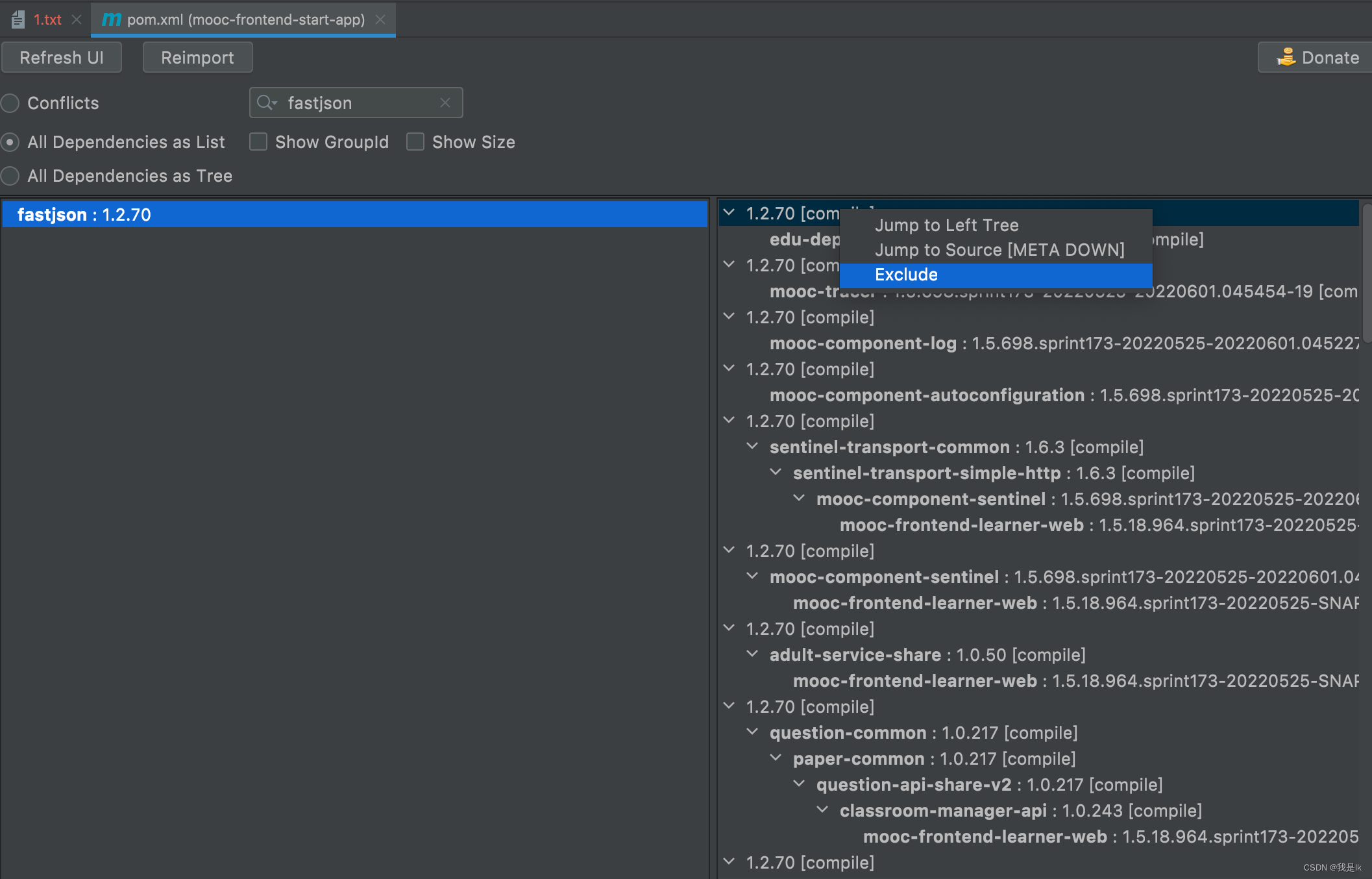Screen dimensions: 1372x879
Task: Close the pom.xml editor tab
Action: click(x=381, y=19)
